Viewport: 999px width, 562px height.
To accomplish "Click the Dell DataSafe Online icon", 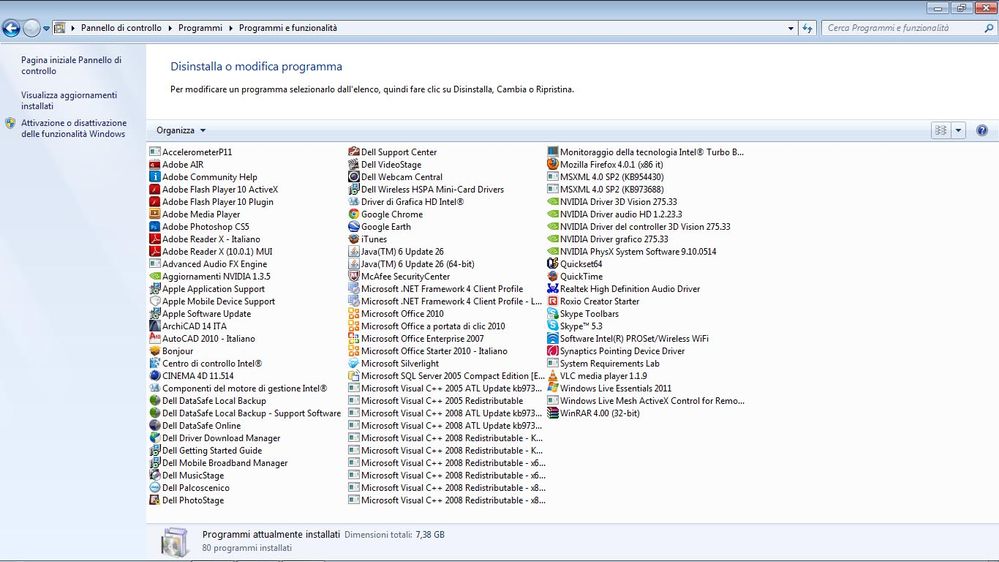I will pyautogui.click(x=154, y=426).
